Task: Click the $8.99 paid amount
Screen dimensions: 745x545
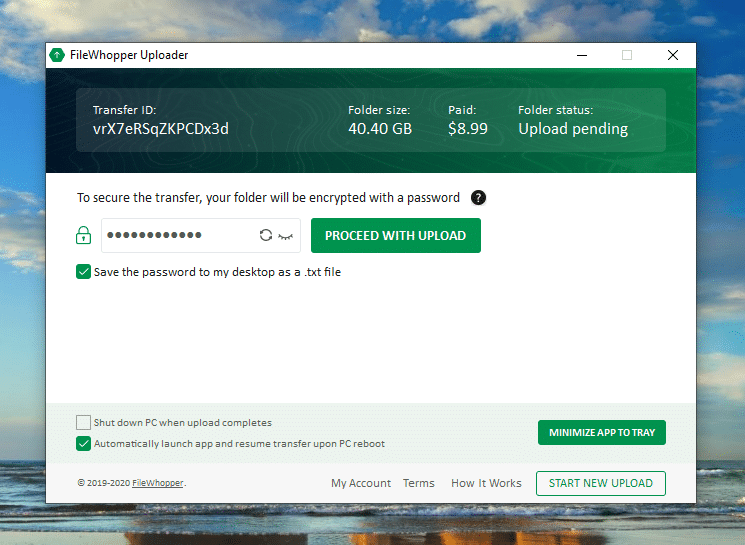Action: pos(468,129)
